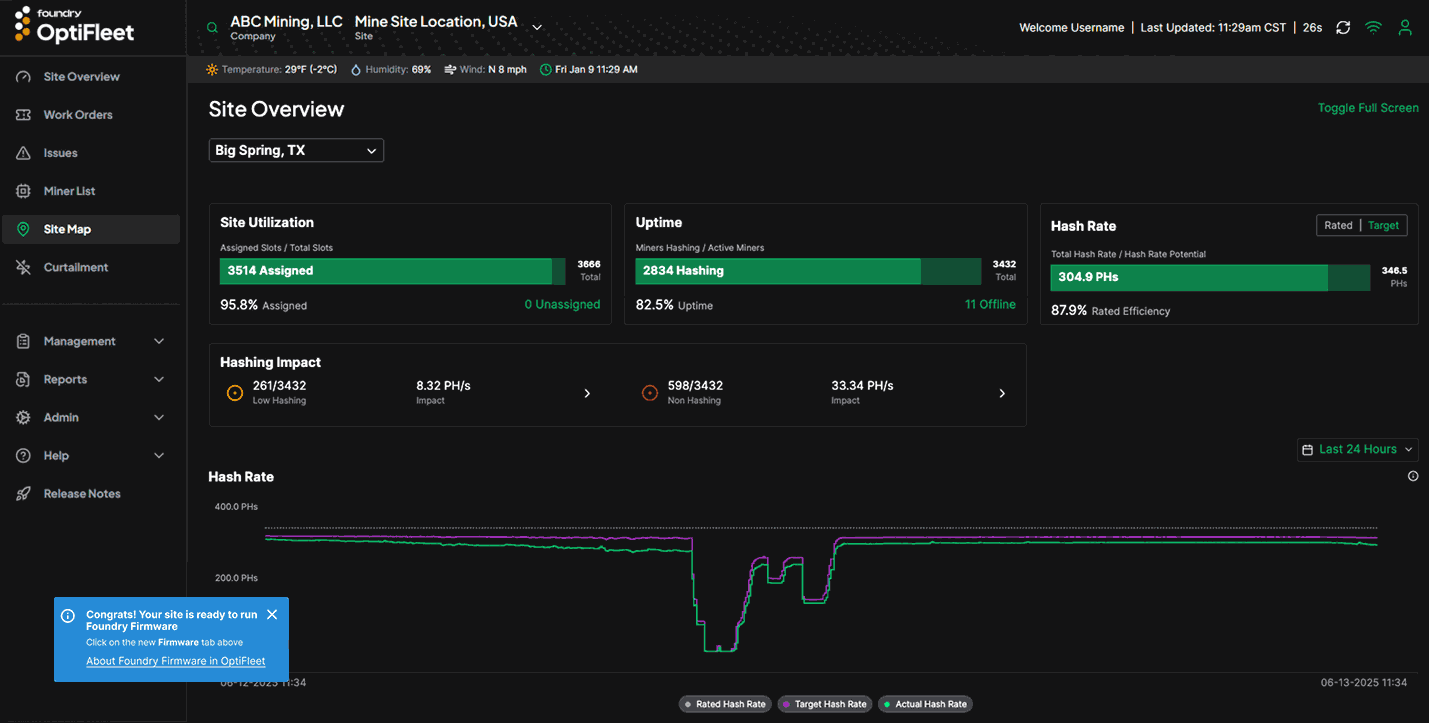Click the refresh icon in the header
The image size is (1429, 723).
tap(1343, 27)
